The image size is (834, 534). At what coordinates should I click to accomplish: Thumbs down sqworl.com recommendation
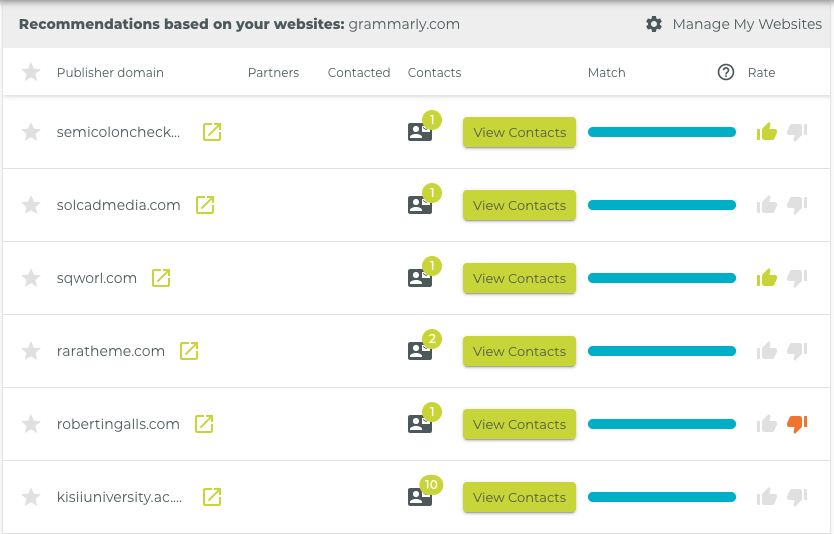(797, 278)
